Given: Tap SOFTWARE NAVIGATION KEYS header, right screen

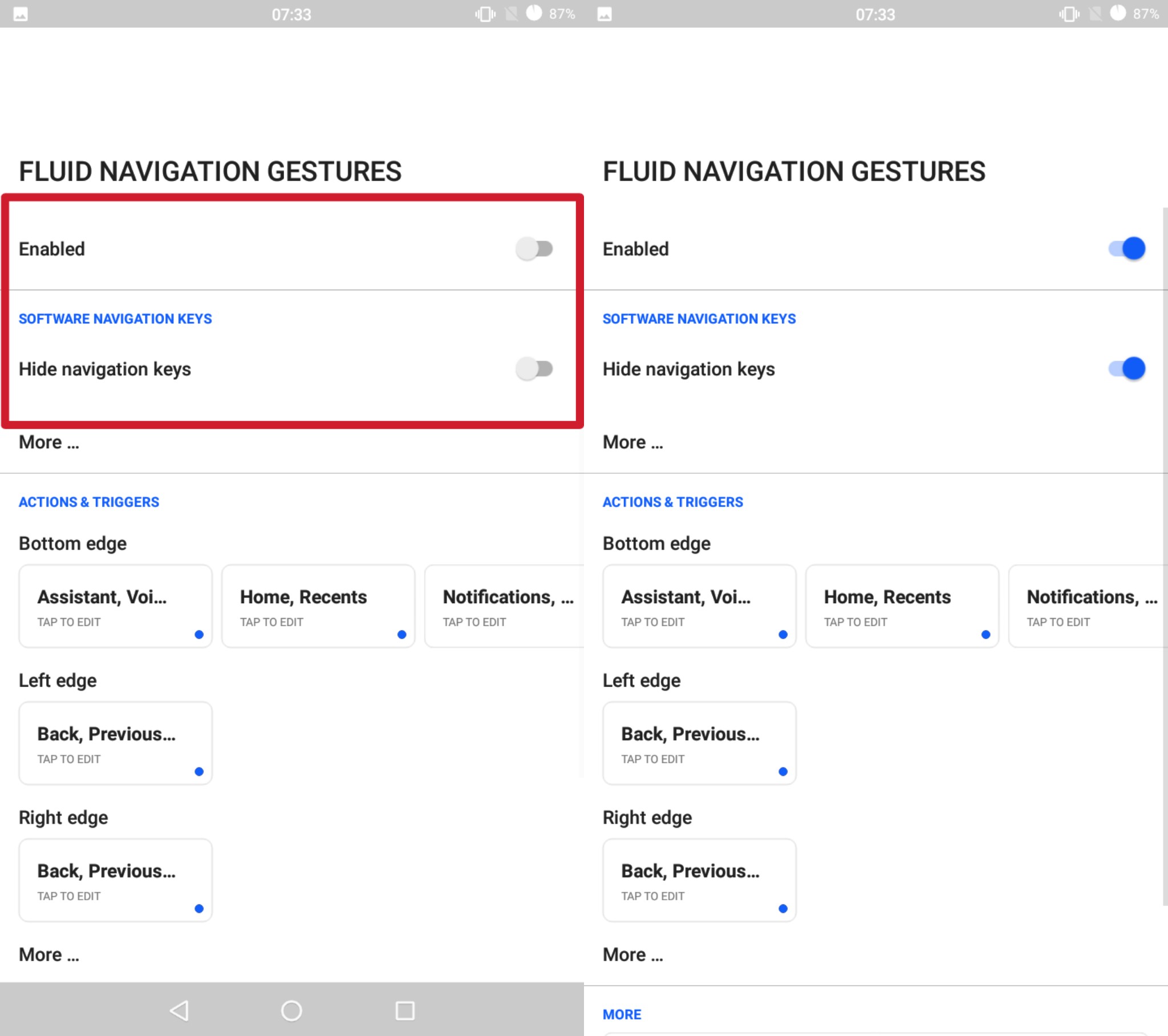Looking at the screenshot, I should (699, 319).
